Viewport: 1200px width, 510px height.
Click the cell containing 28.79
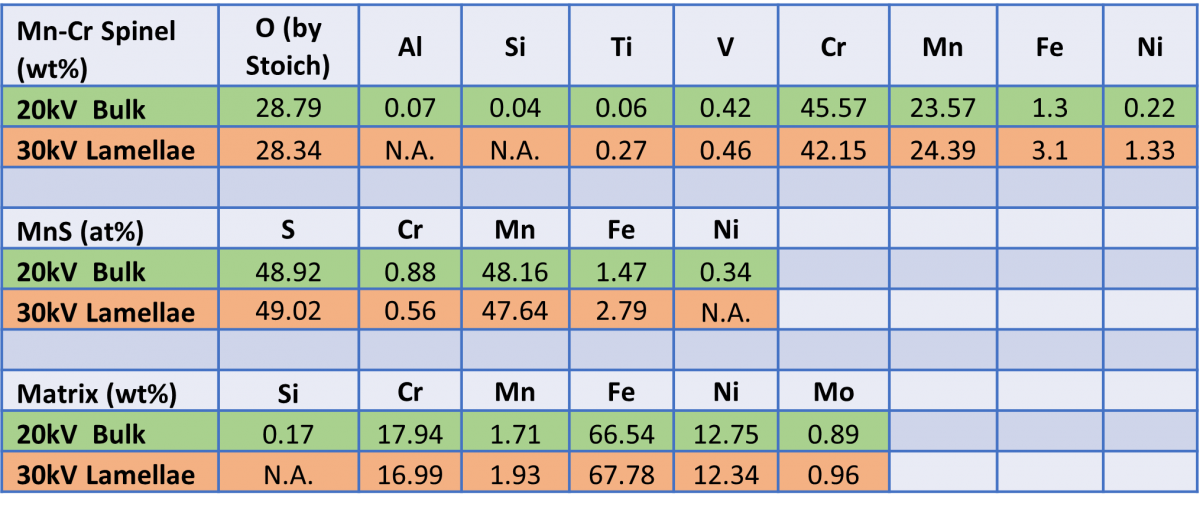point(289,108)
